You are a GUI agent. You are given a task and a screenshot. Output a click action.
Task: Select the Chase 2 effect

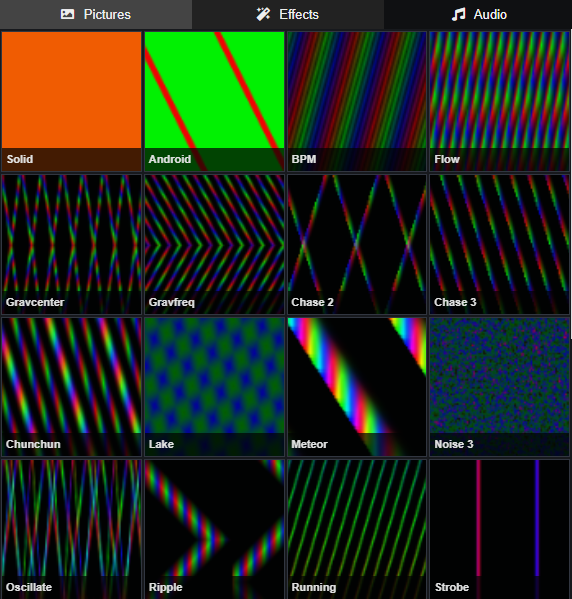tap(357, 244)
